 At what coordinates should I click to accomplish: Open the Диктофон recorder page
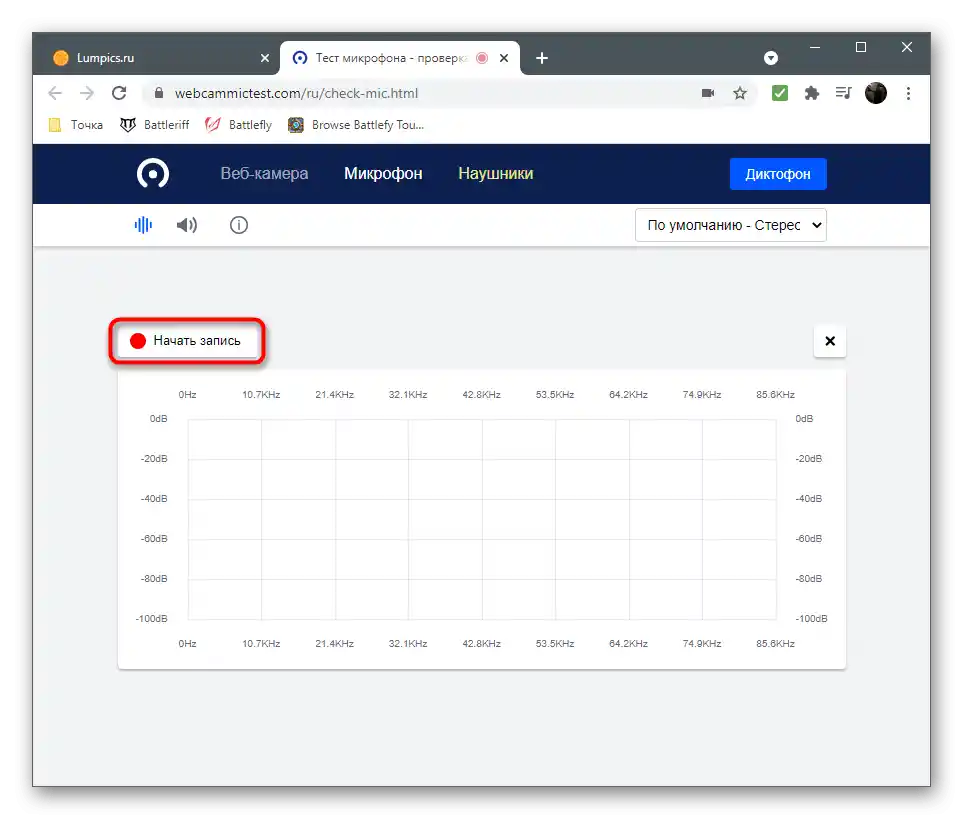coord(778,174)
